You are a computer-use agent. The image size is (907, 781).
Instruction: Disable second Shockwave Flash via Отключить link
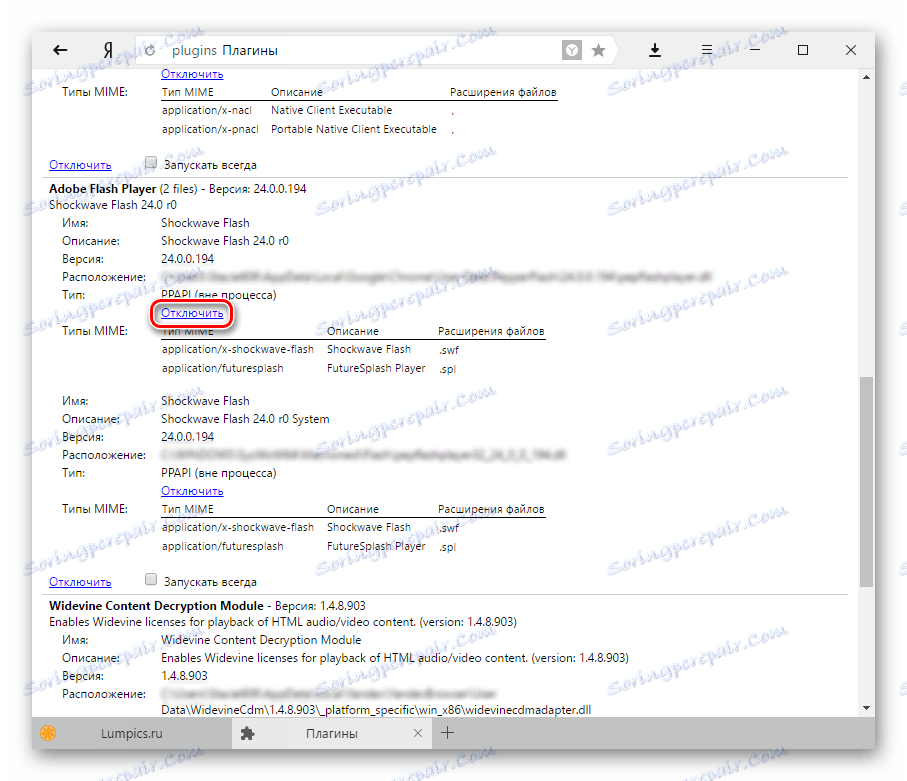click(x=191, y=490)
